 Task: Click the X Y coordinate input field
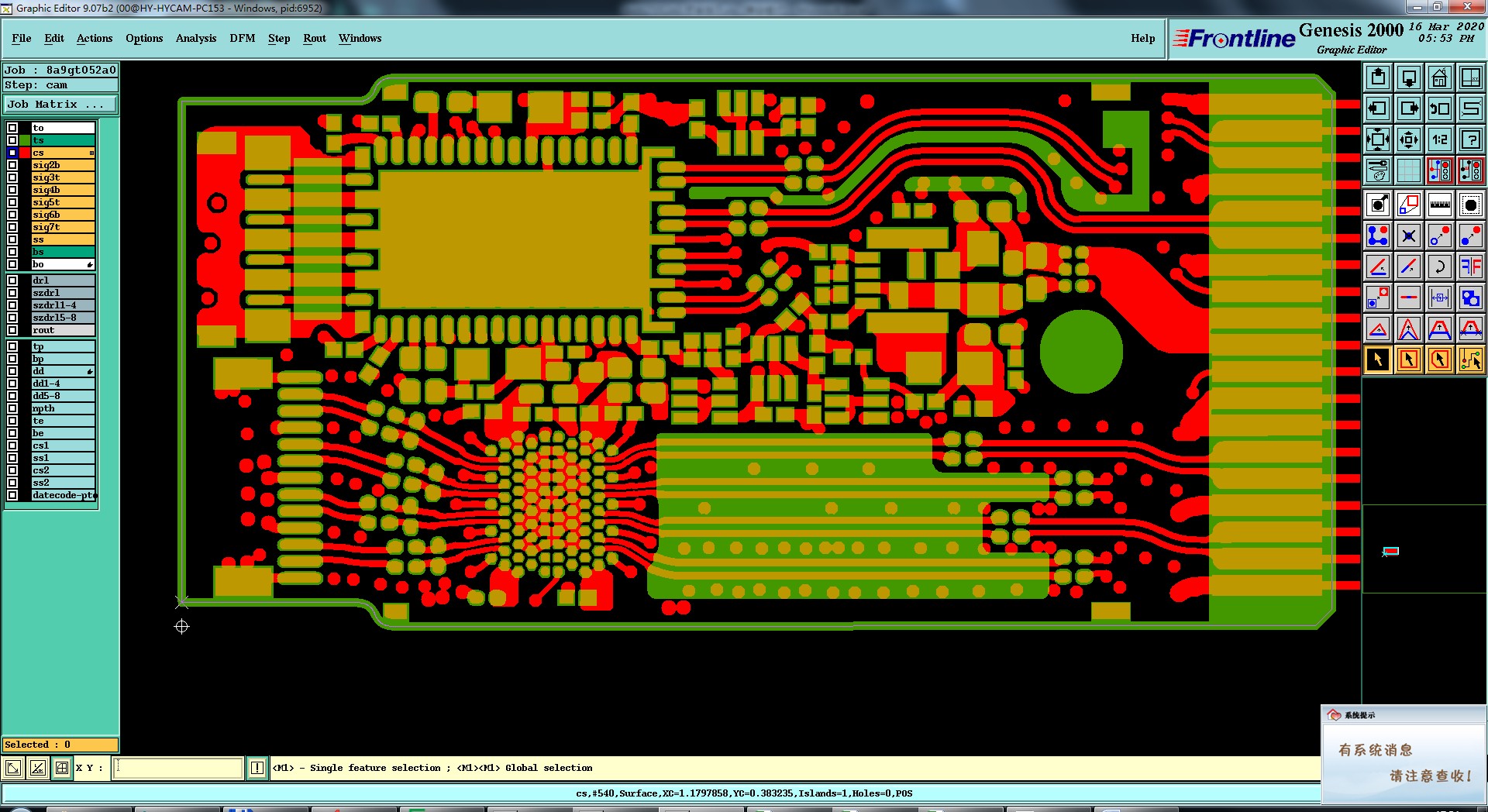click(x=178, y=768)
